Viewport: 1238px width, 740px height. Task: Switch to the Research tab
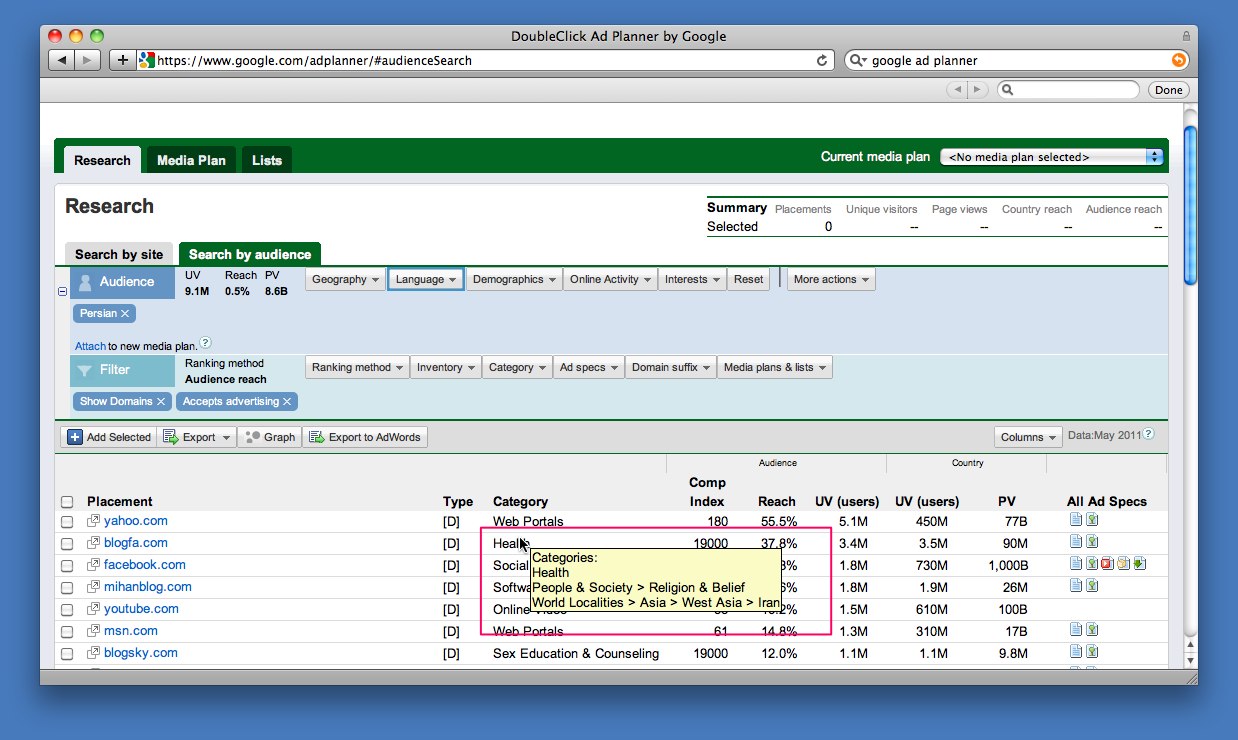point(102,160)
